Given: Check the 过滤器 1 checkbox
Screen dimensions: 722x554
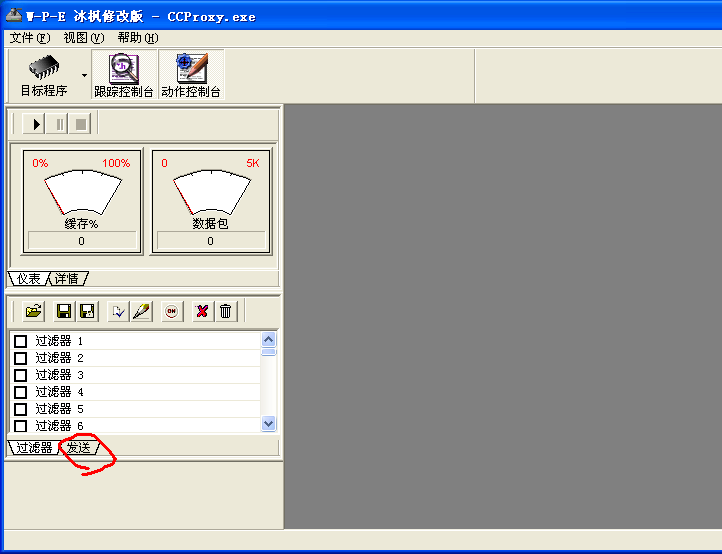Looking at the screenshot, I should (20, 341).
